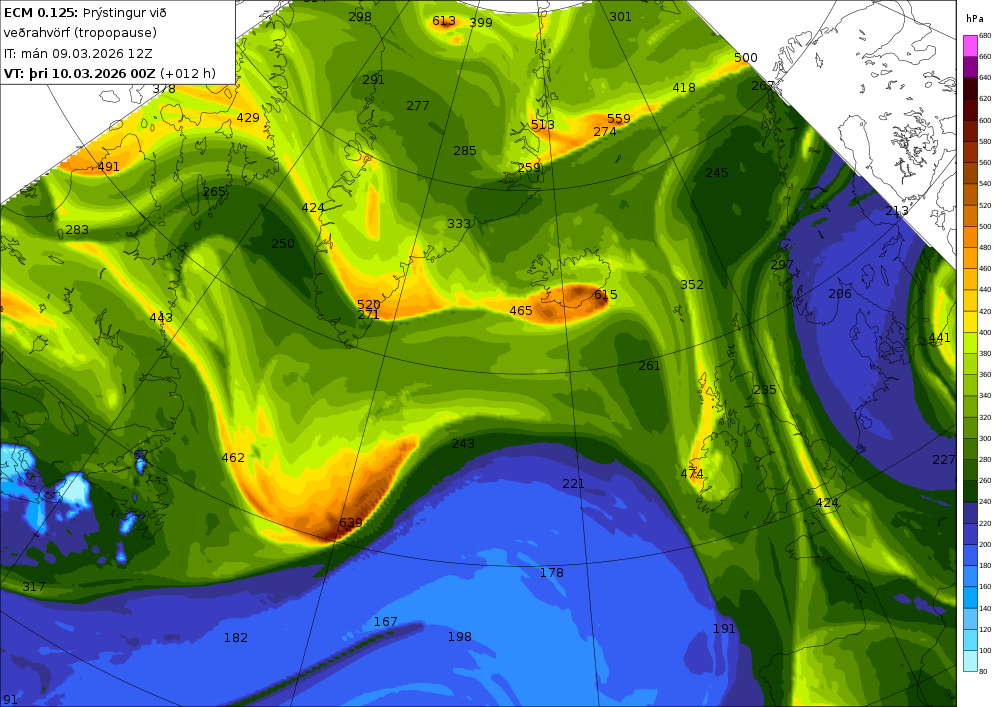Click the dark brown legend band between 620 and 640

point(970,88)
